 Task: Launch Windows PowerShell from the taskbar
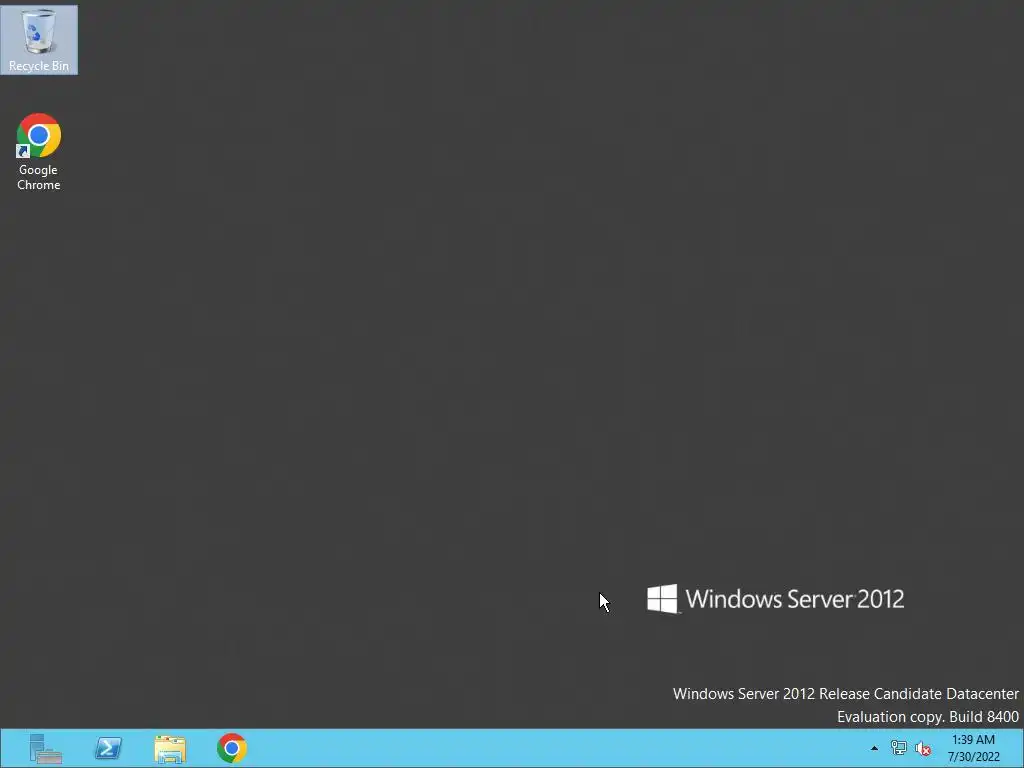(x=108, y=748)
